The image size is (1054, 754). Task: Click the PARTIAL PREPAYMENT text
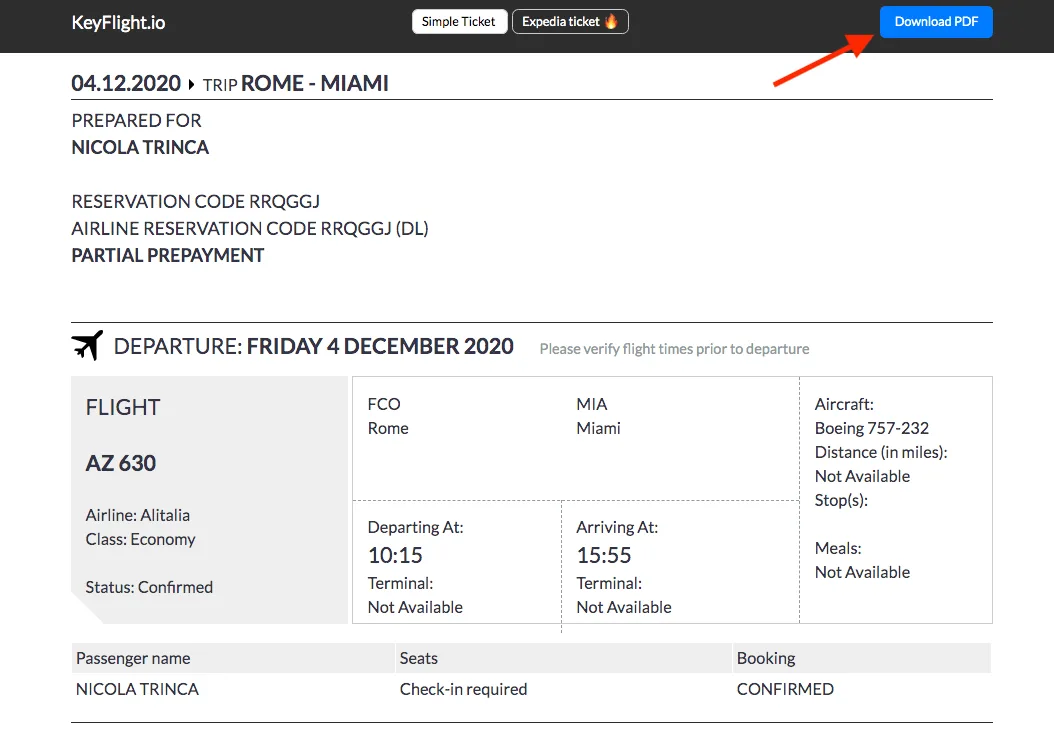(167, 255)
